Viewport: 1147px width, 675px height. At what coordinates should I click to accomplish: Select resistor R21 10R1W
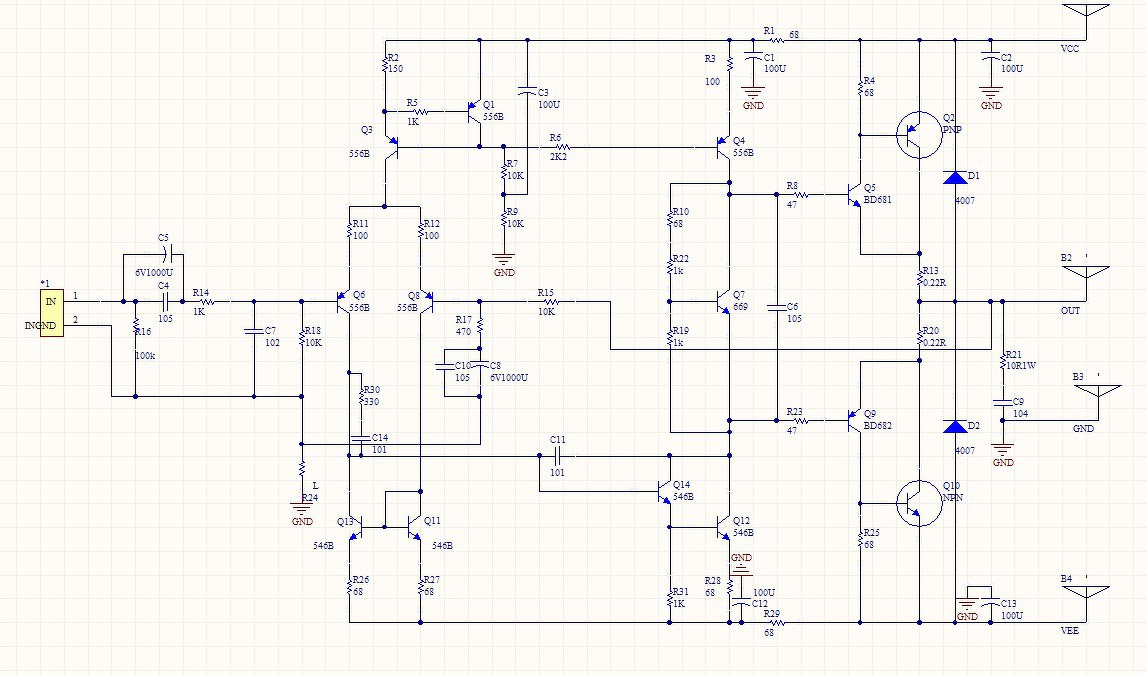(x=1002, y=360)
